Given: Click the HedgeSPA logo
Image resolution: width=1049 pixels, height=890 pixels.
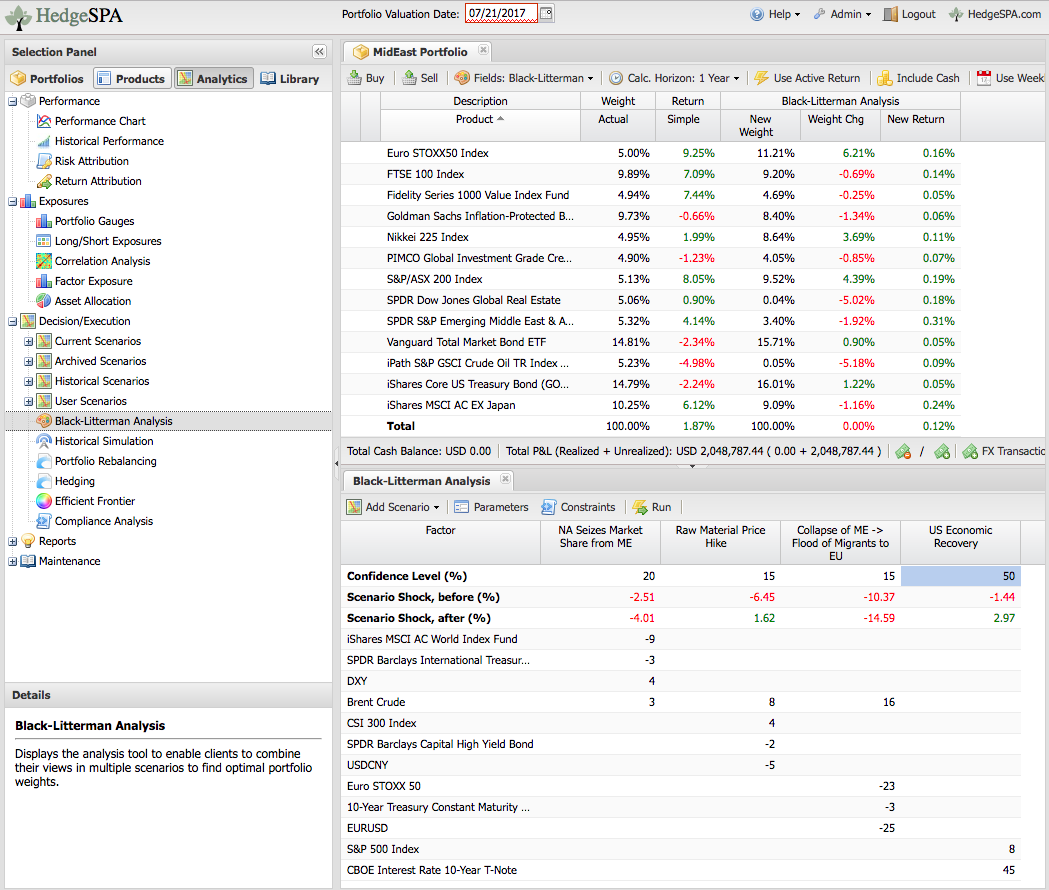Looking at the screenshot, I should click(64, 16).
